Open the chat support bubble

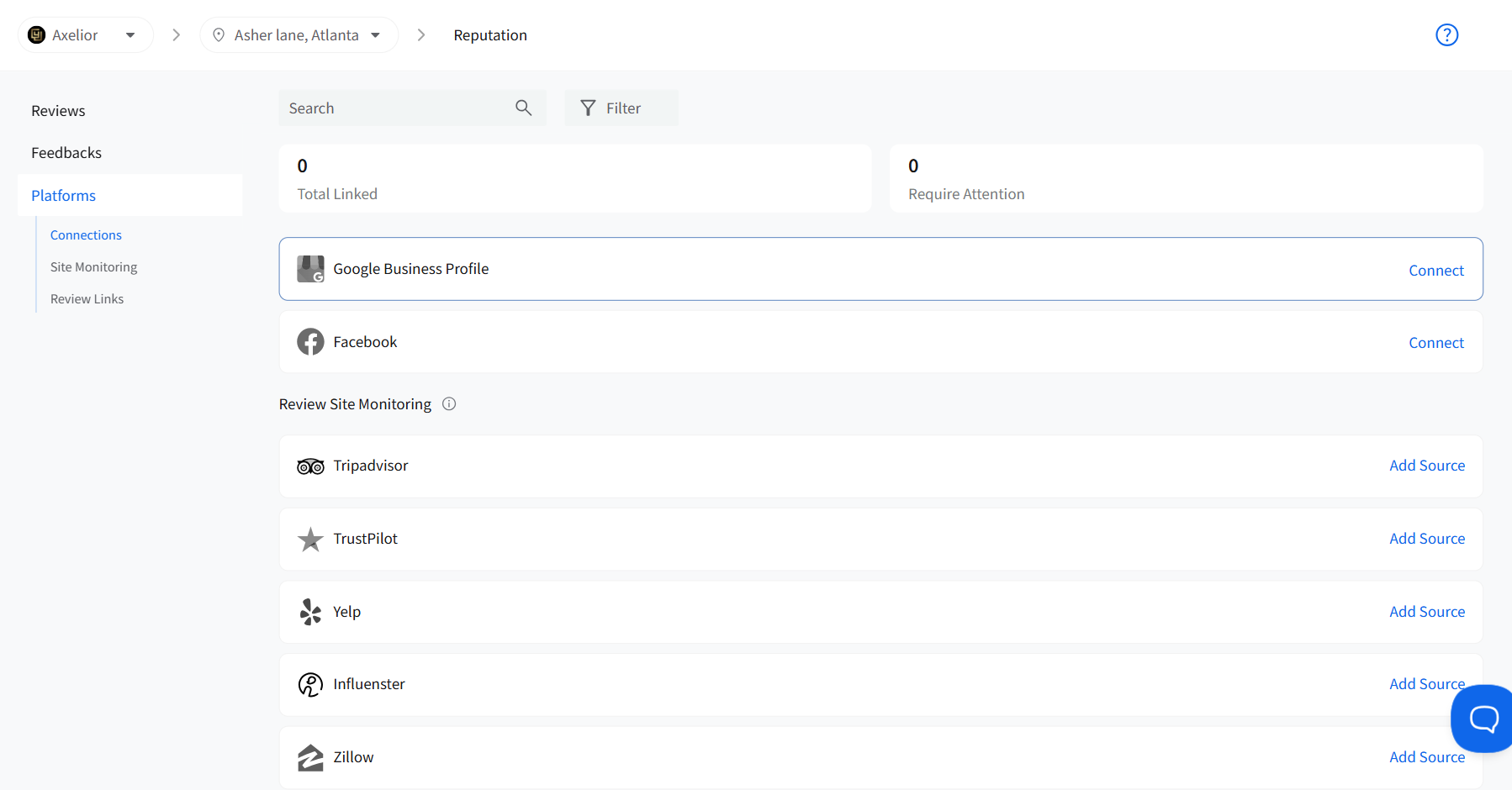click(x=1483, y=719)
